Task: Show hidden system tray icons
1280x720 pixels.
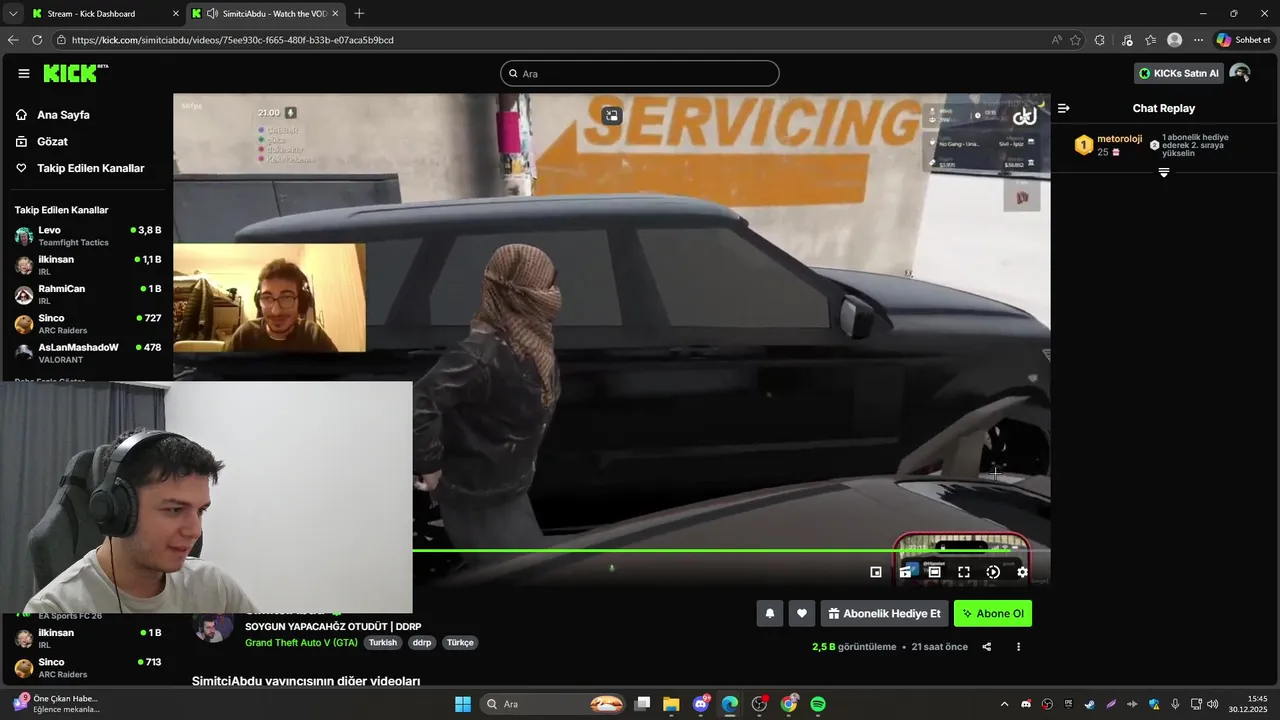Action: [x=1004, y=704]
